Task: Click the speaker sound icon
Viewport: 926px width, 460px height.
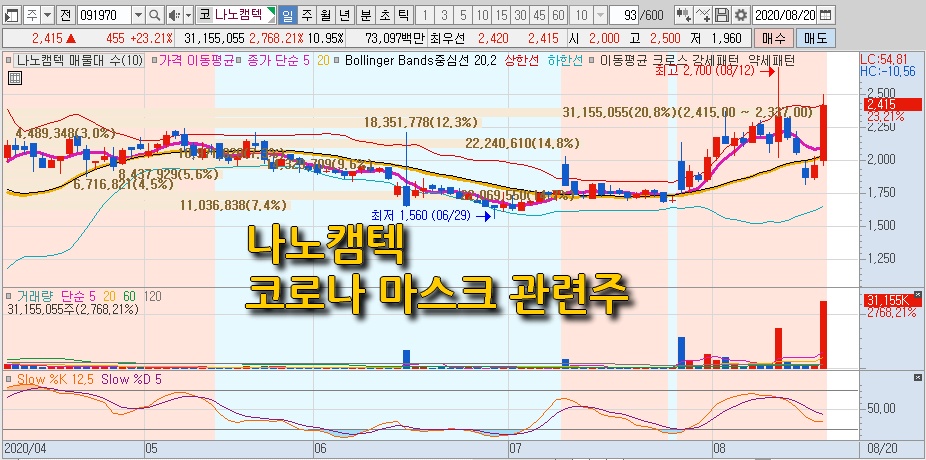Action: click(x=174, y=15)
